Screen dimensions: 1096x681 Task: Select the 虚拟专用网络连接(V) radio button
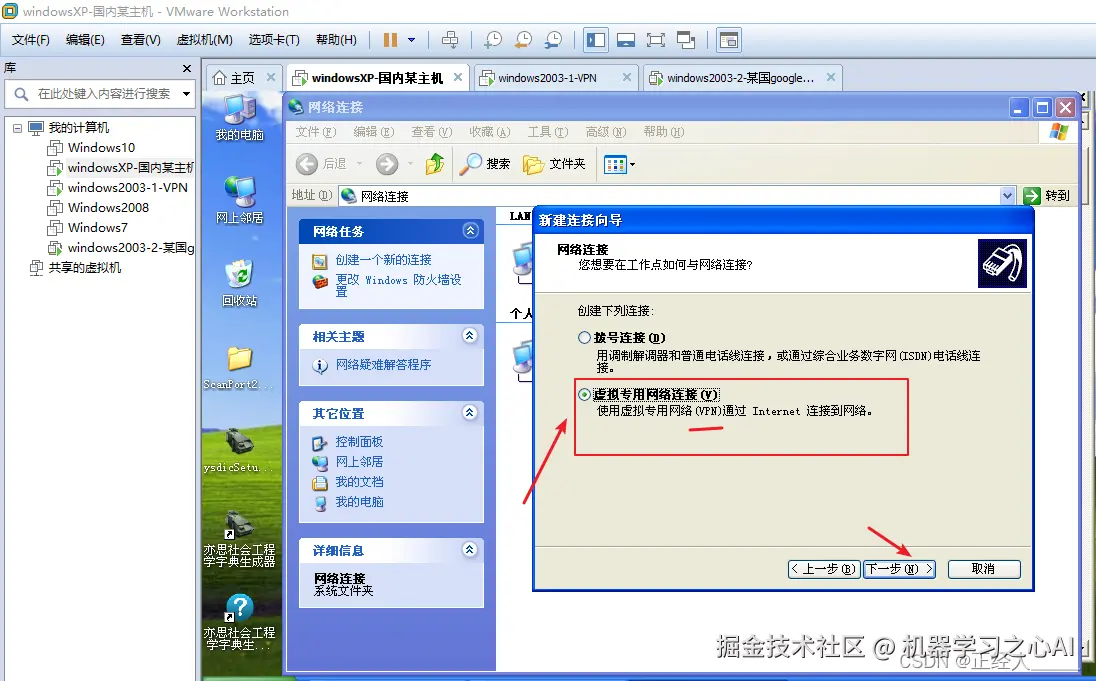[x=584, y=395]
